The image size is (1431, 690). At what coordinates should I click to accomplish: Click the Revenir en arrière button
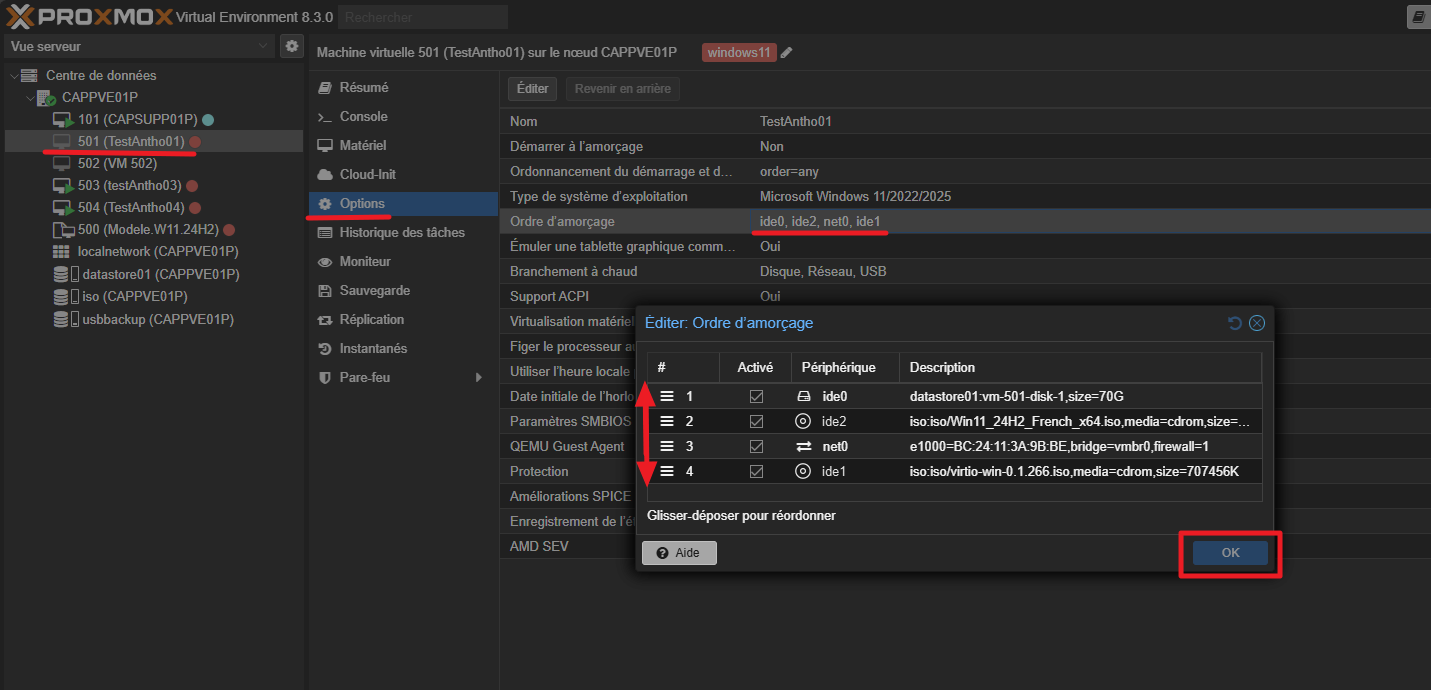click(622, 89)
